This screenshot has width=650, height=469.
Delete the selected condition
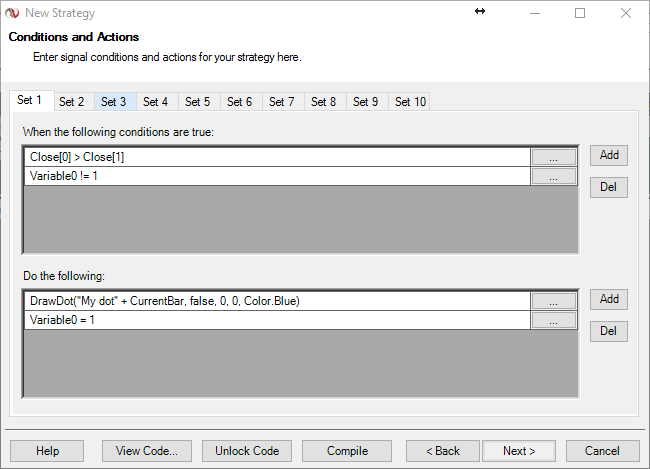pyautogui.click(x=609, y=187)
